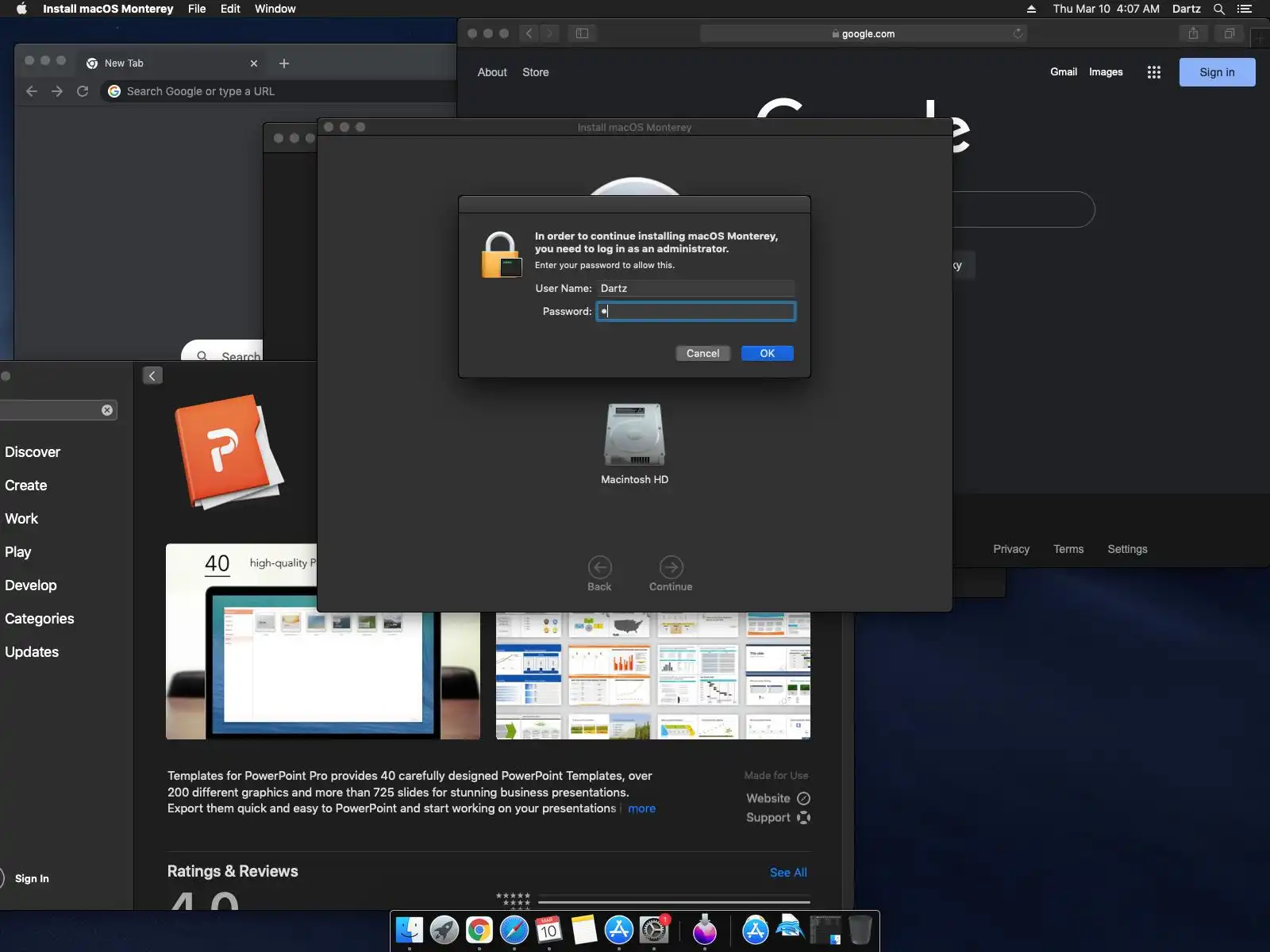Open the Apple menu
1270x952 pixels.
tap(21, 9)
